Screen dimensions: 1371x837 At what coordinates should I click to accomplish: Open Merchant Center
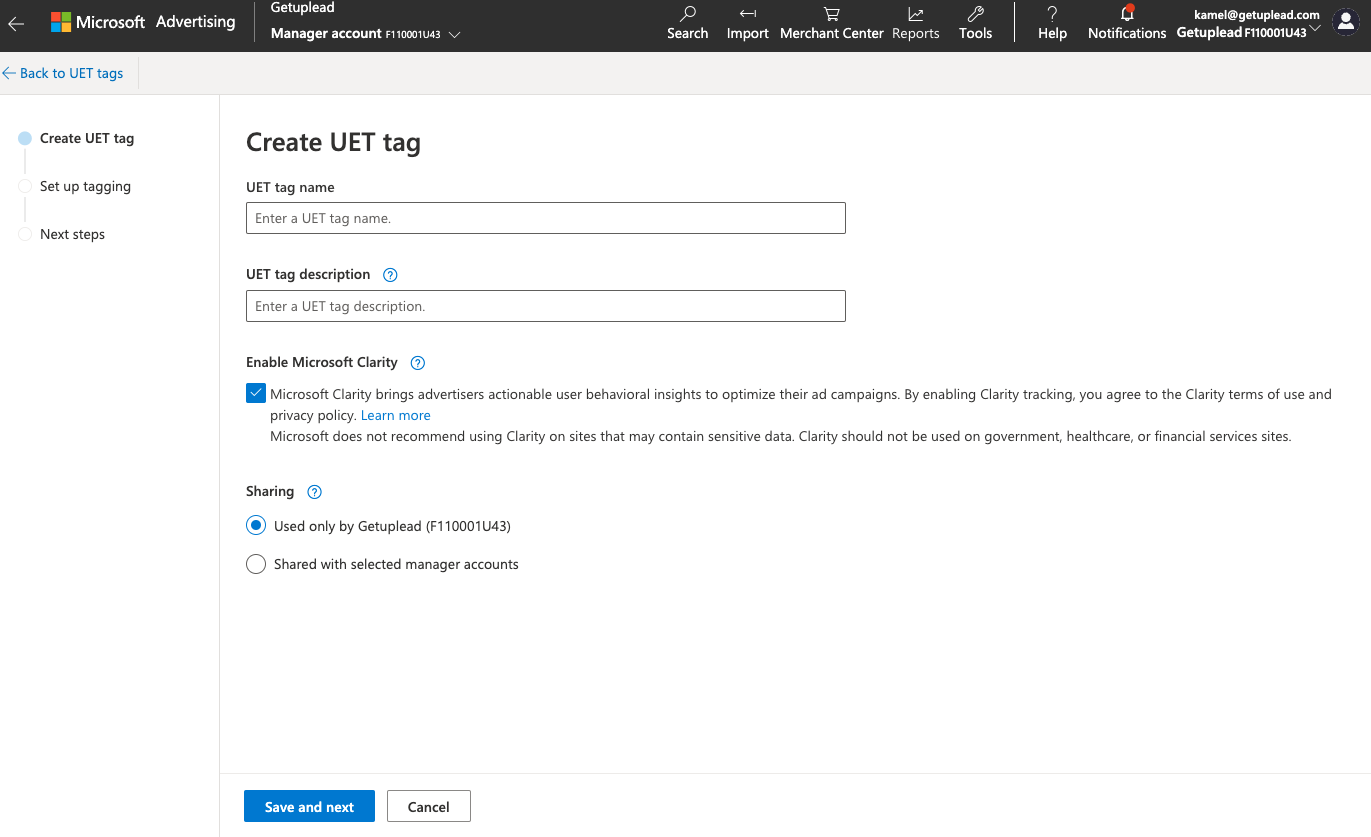coord(831,24)
